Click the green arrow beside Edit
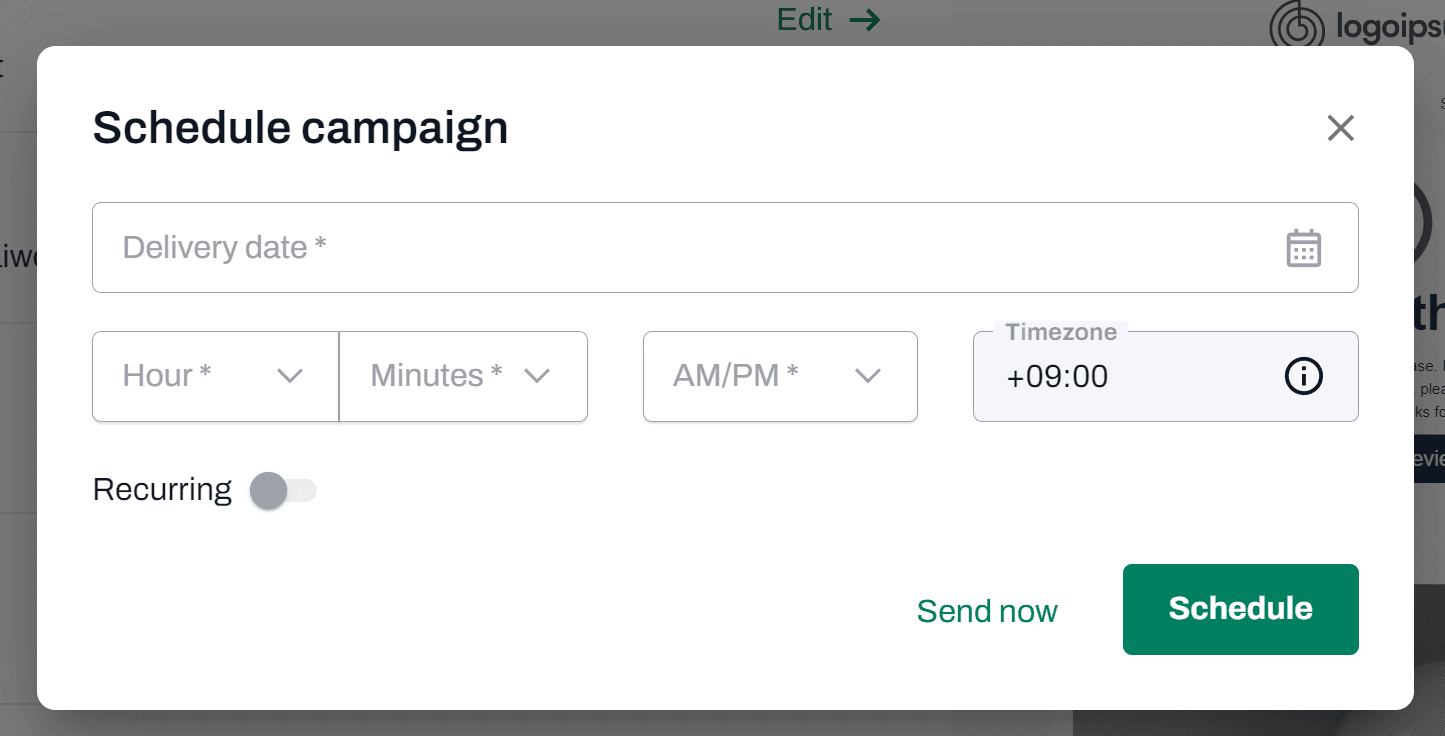Image resolution: width=1445 pixels, height=736 pixels. pyautogui.click(x=866, y=19)
